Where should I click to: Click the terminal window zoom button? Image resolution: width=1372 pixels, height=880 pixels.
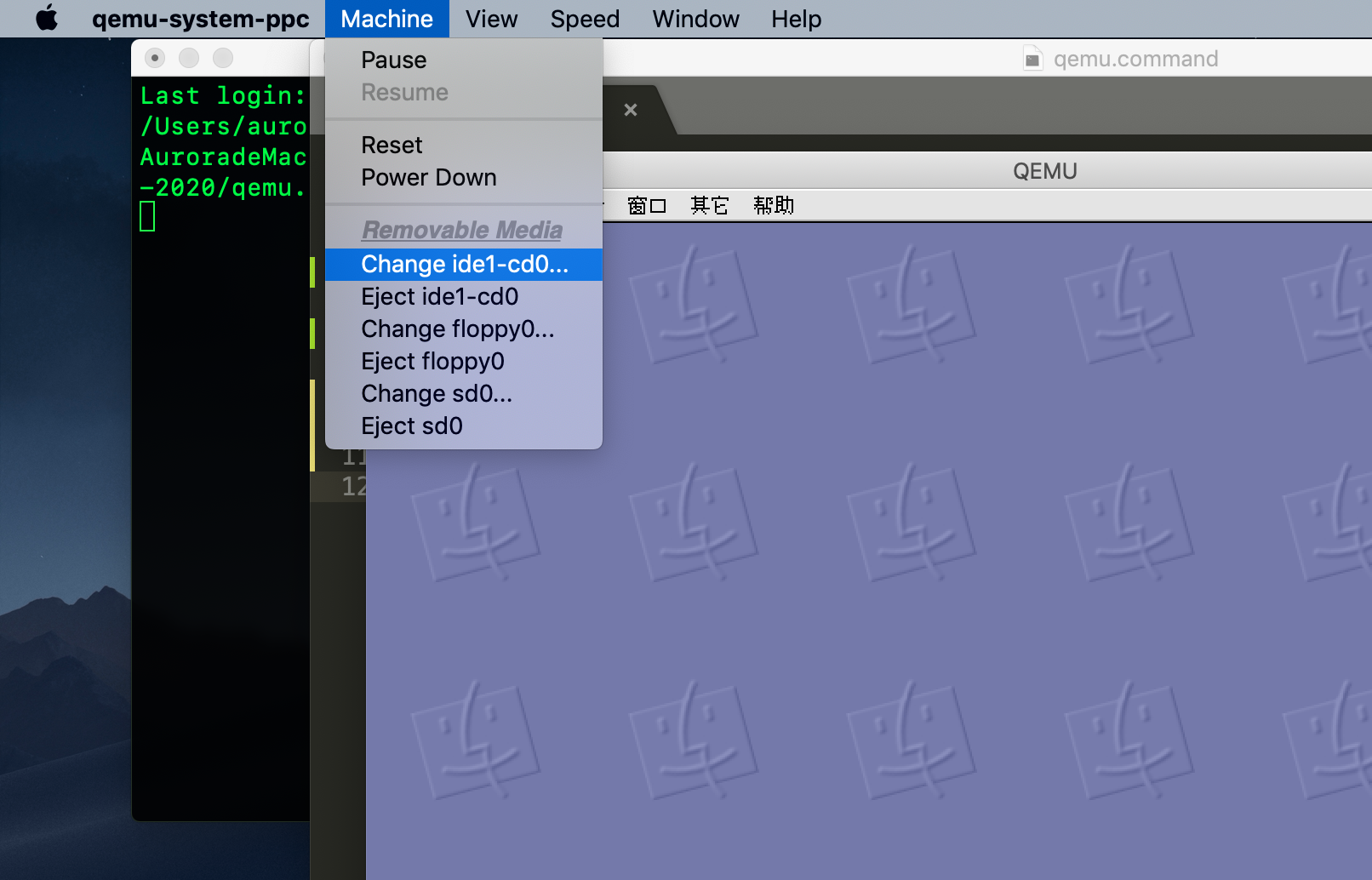point(223,58)
